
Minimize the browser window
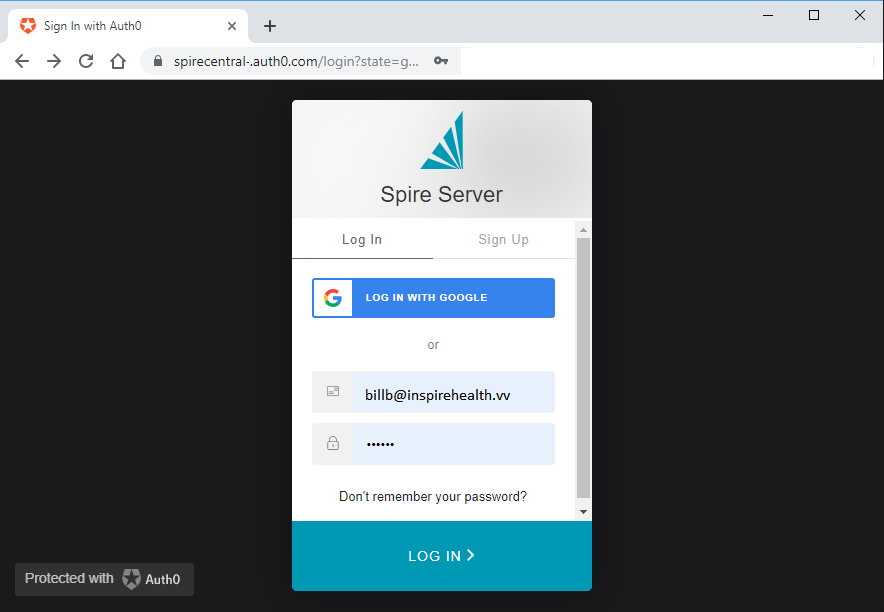768,15
